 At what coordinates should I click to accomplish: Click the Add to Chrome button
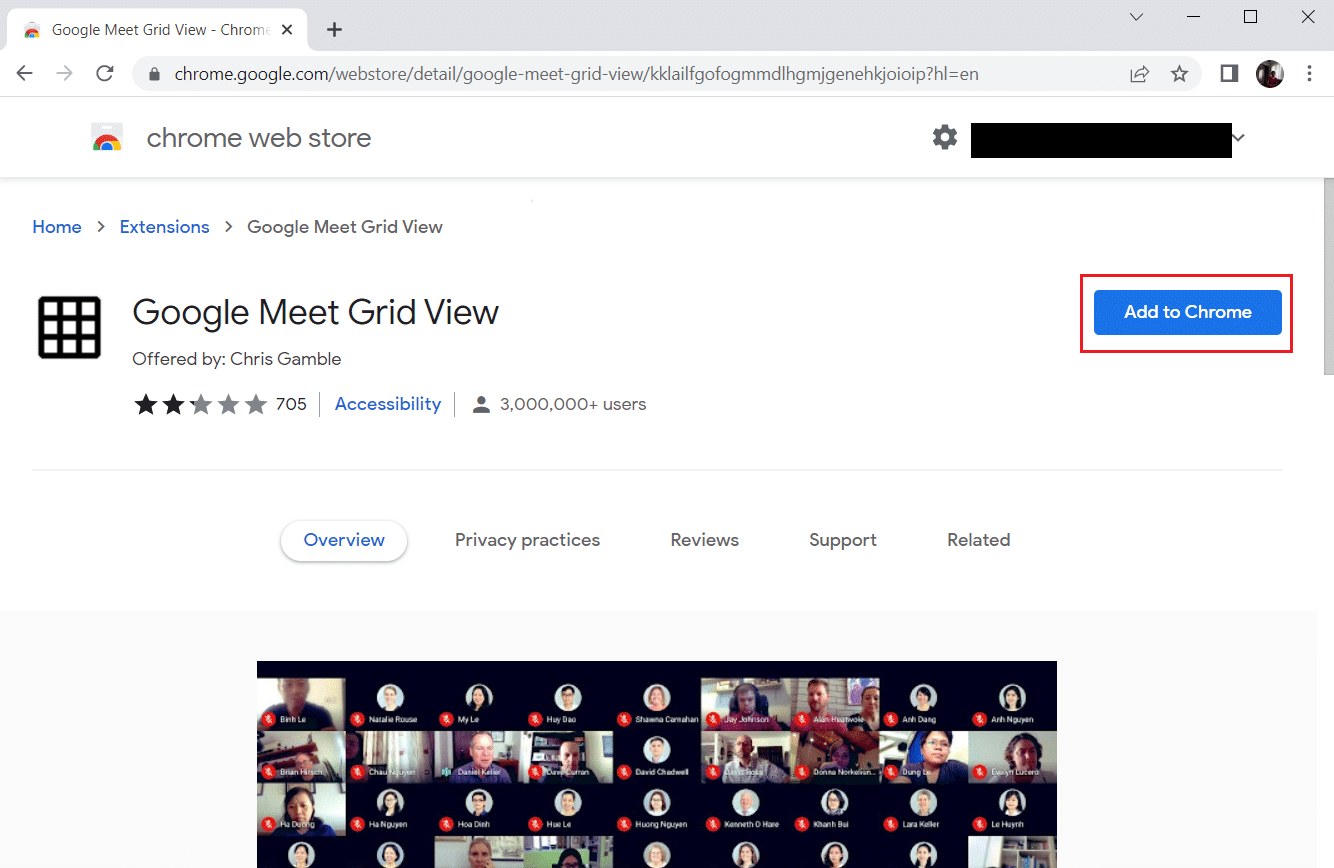(1187, 312)
